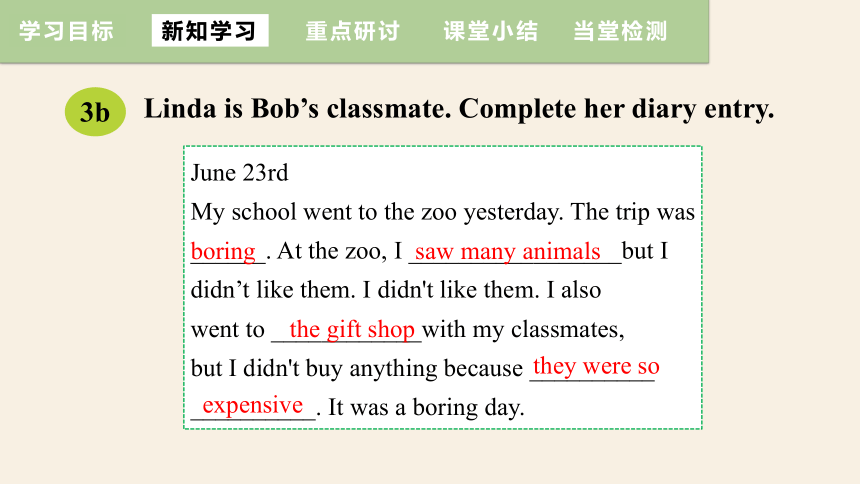Select the red answer 'boring'
Image resolution: width=860 pixels, height=484 pixels.
coord(223,252)
